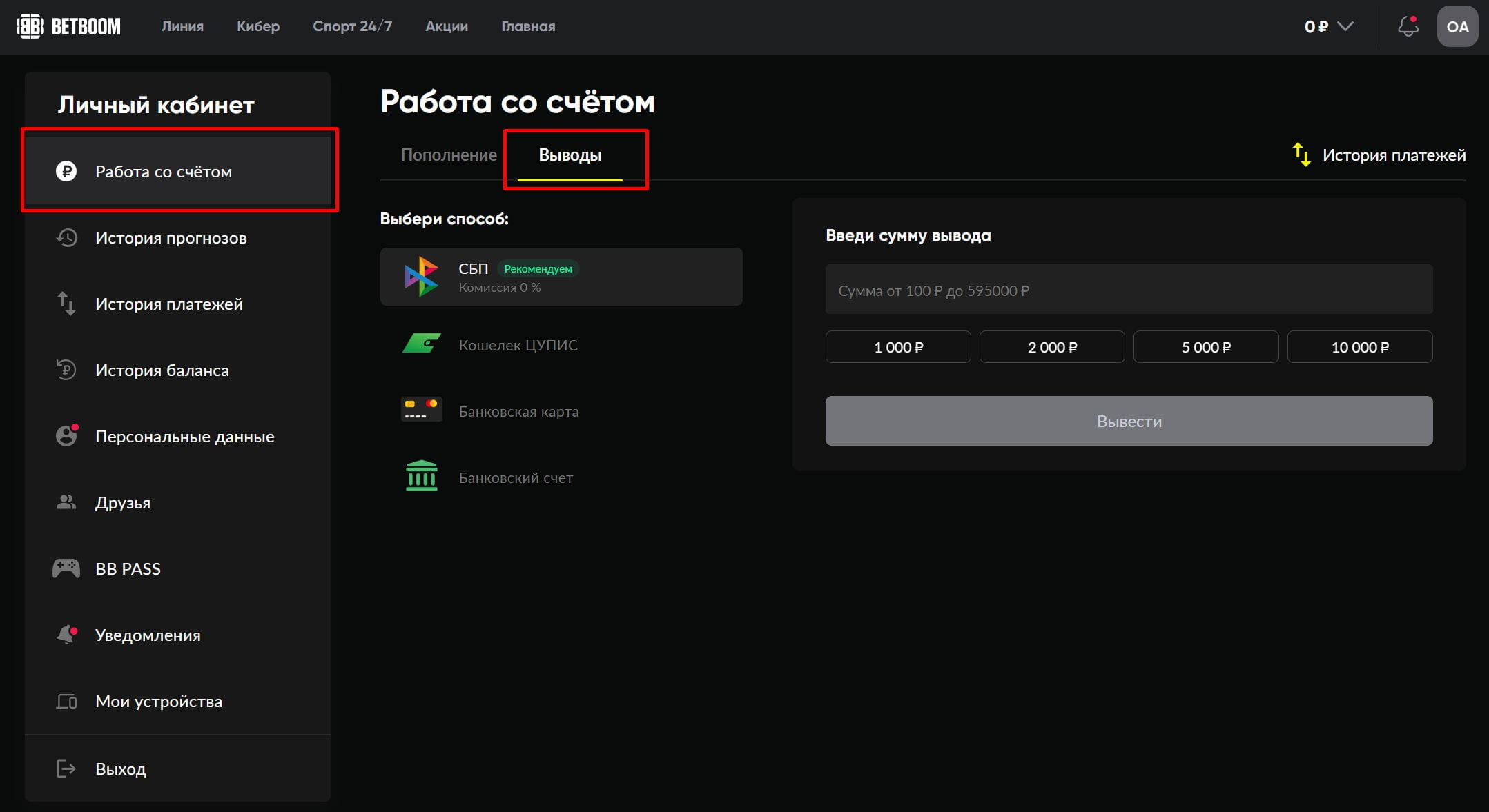Select the Банковская карта method label
This screenshot has width=1489, height=812.
point(518,411)
